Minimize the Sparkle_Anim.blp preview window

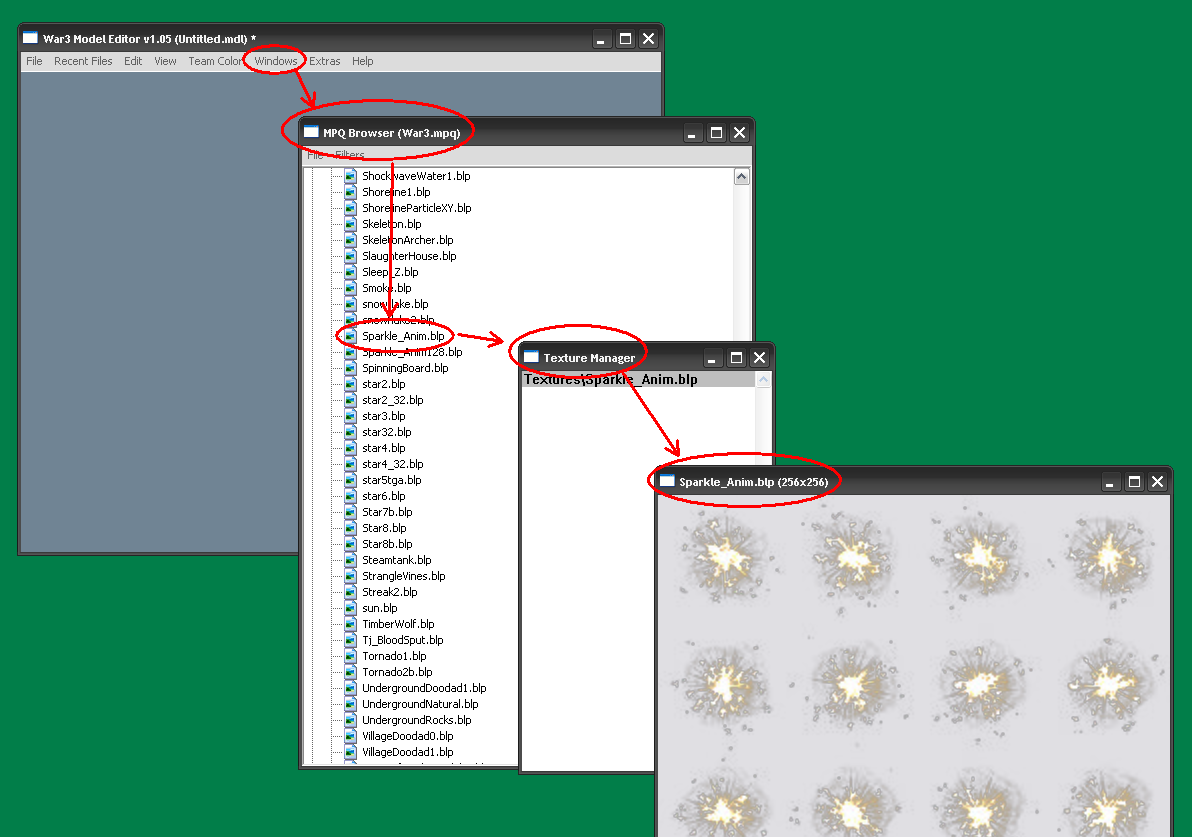[x=1110, y=482]
